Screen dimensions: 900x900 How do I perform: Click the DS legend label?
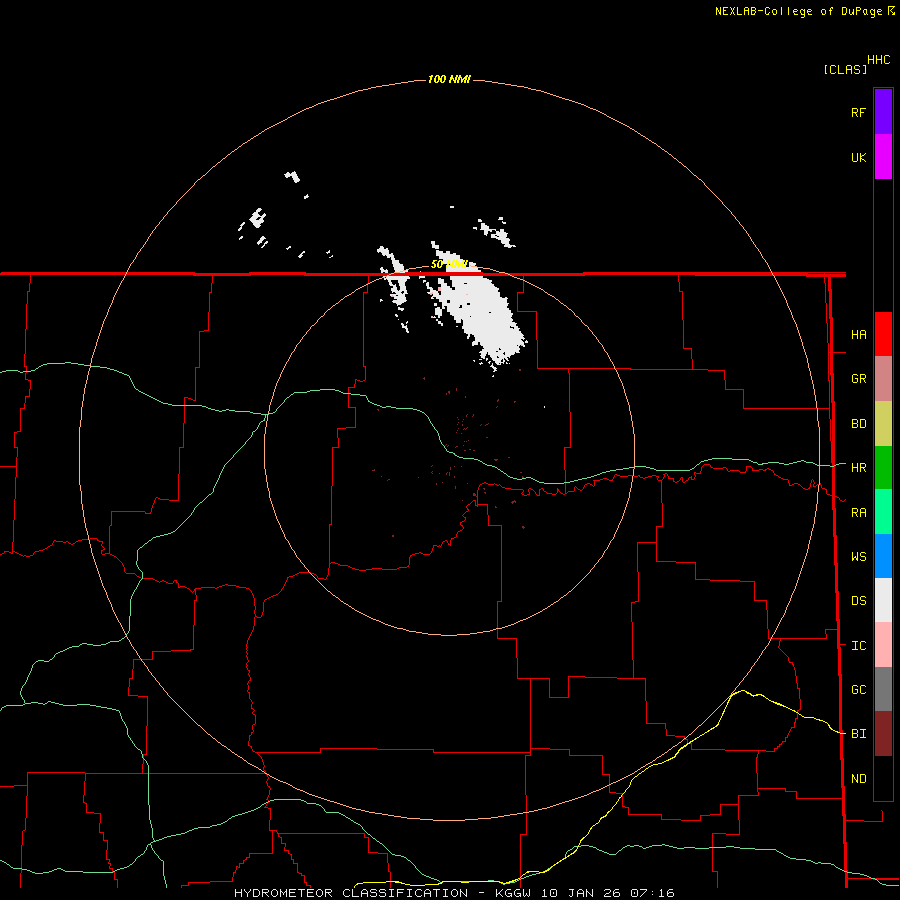coord(858,600)
